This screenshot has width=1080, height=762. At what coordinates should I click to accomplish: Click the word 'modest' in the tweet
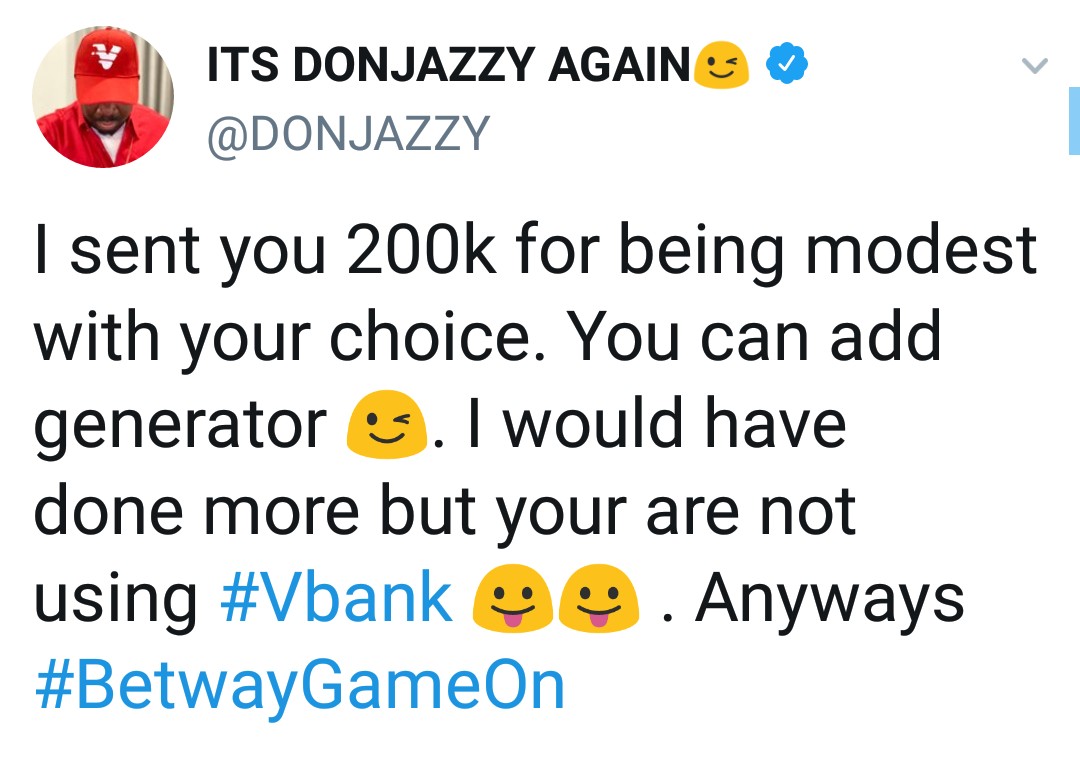point(920,250)
